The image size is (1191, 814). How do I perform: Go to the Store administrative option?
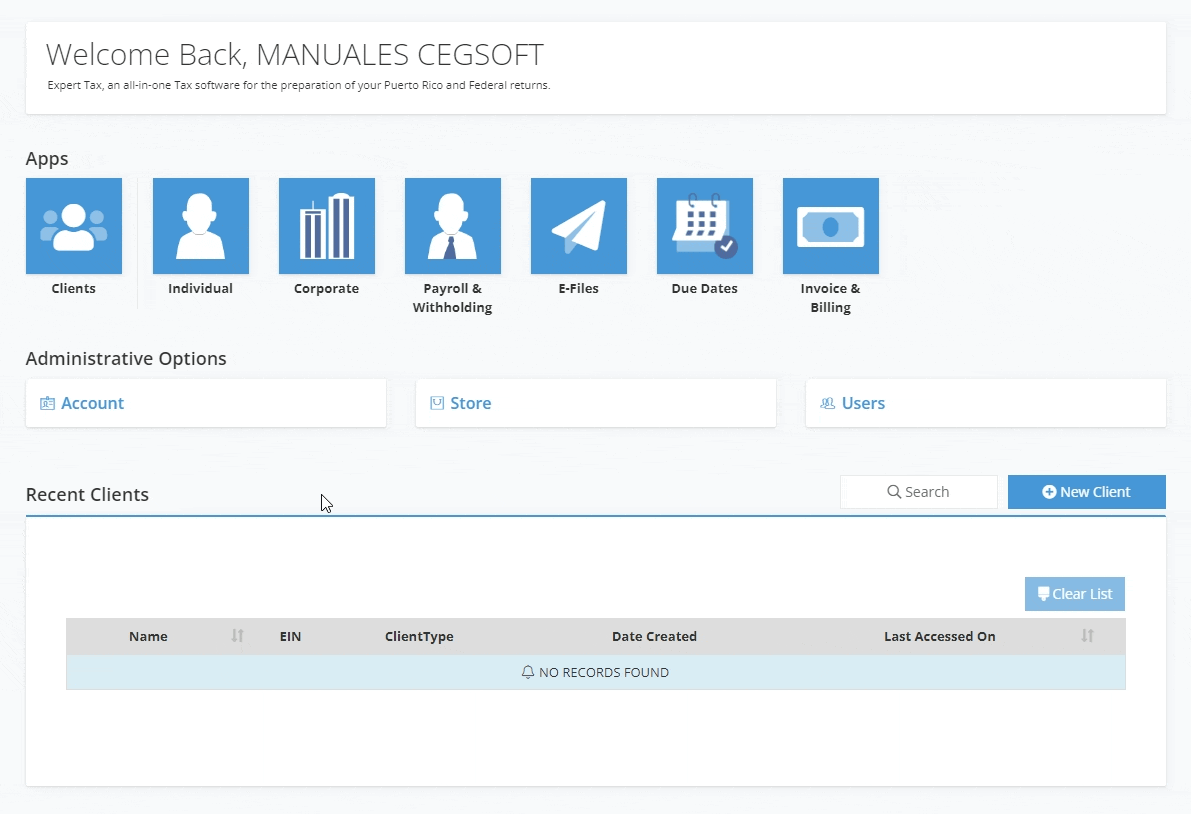pos(470,404)
